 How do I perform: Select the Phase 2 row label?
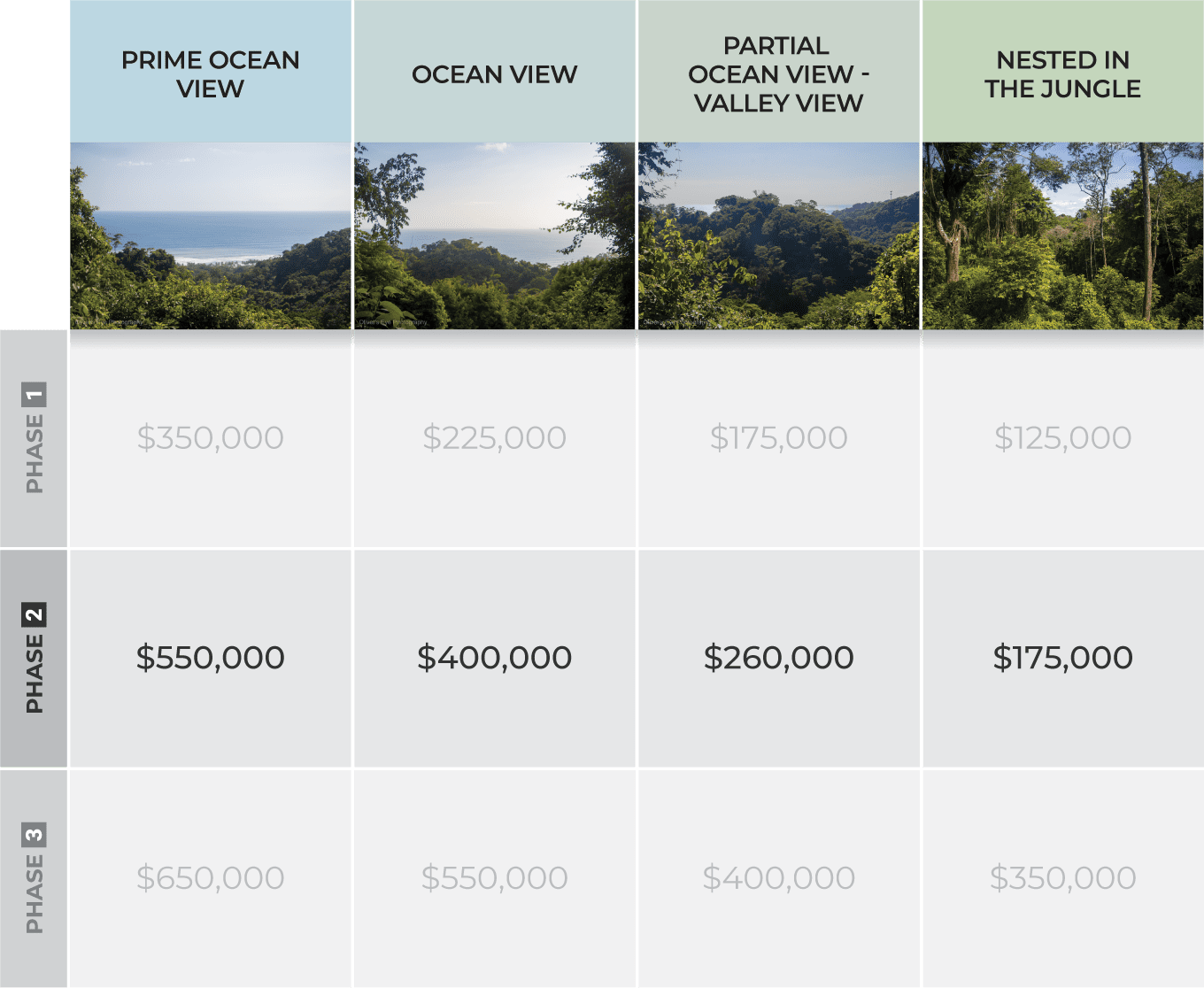click(x=34, y=659)
